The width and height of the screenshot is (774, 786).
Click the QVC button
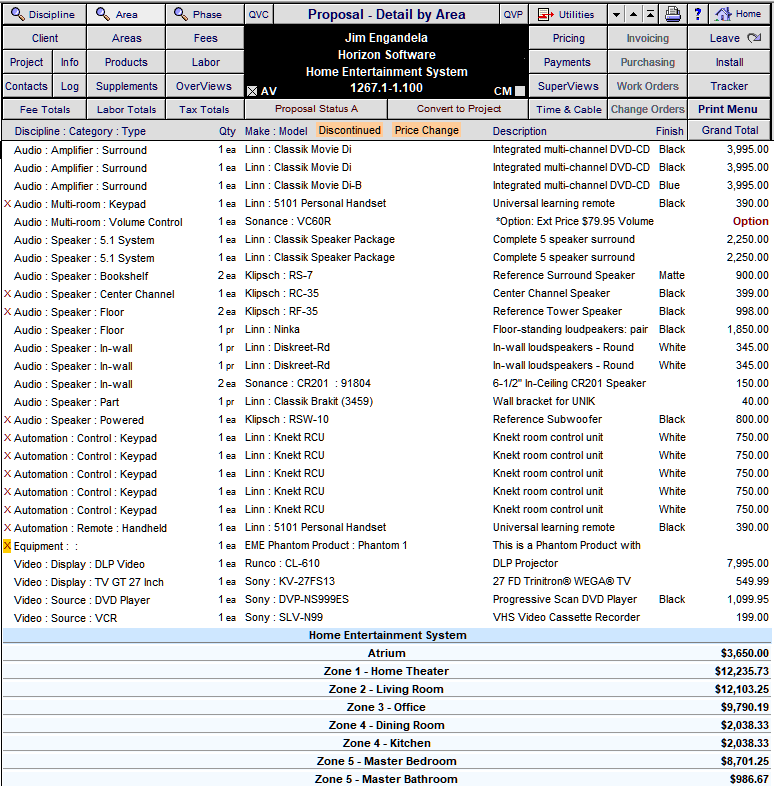pos(259,15)
